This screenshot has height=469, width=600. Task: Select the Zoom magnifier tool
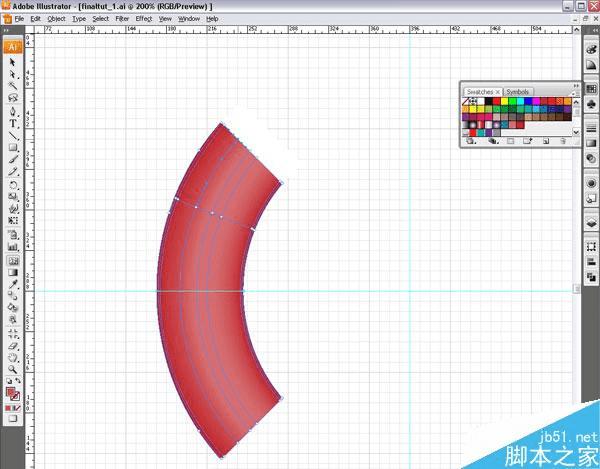point(13,370)
